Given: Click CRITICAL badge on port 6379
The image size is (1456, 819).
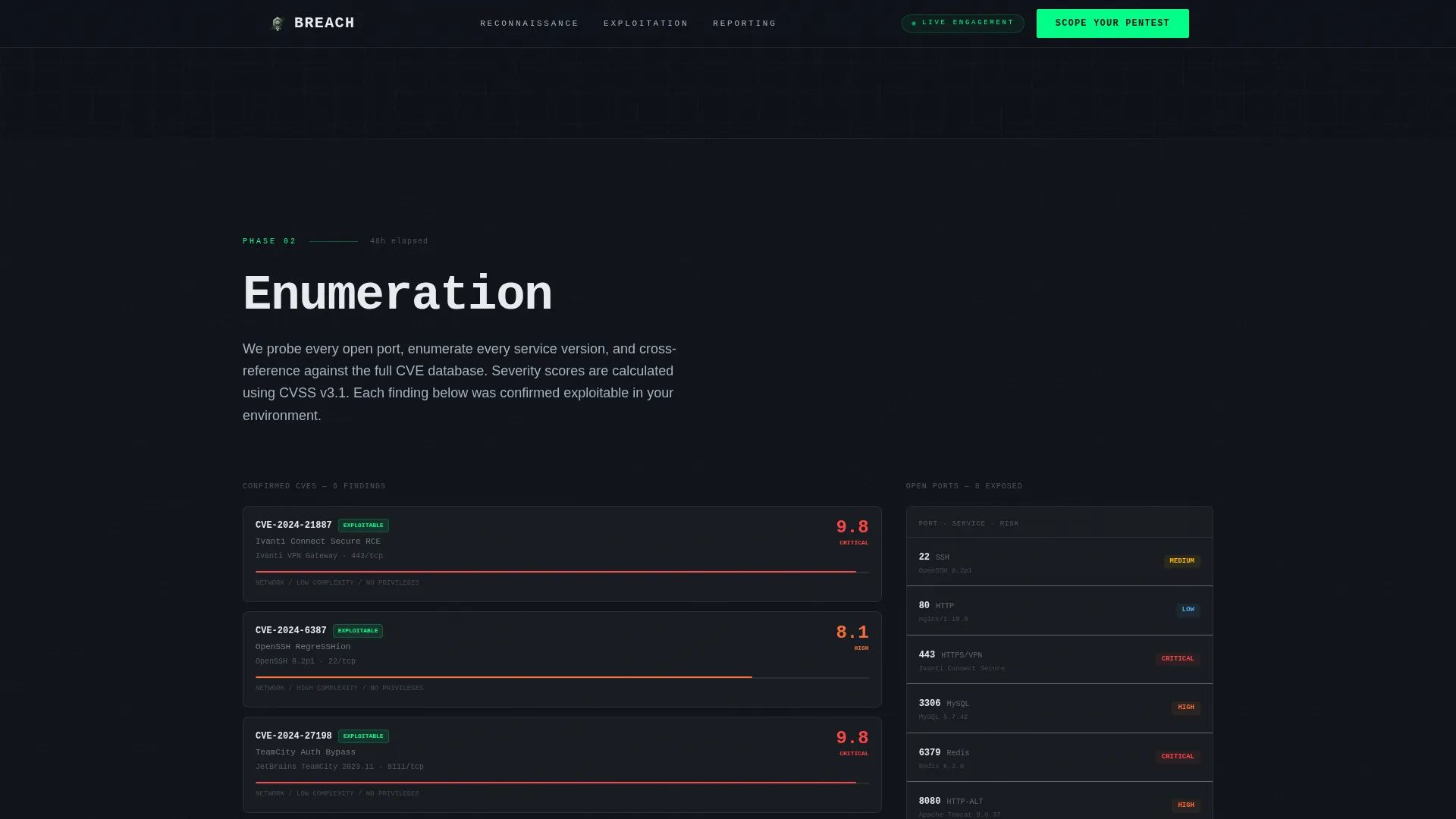Looking at the screenshot, I should (1178, 757).
